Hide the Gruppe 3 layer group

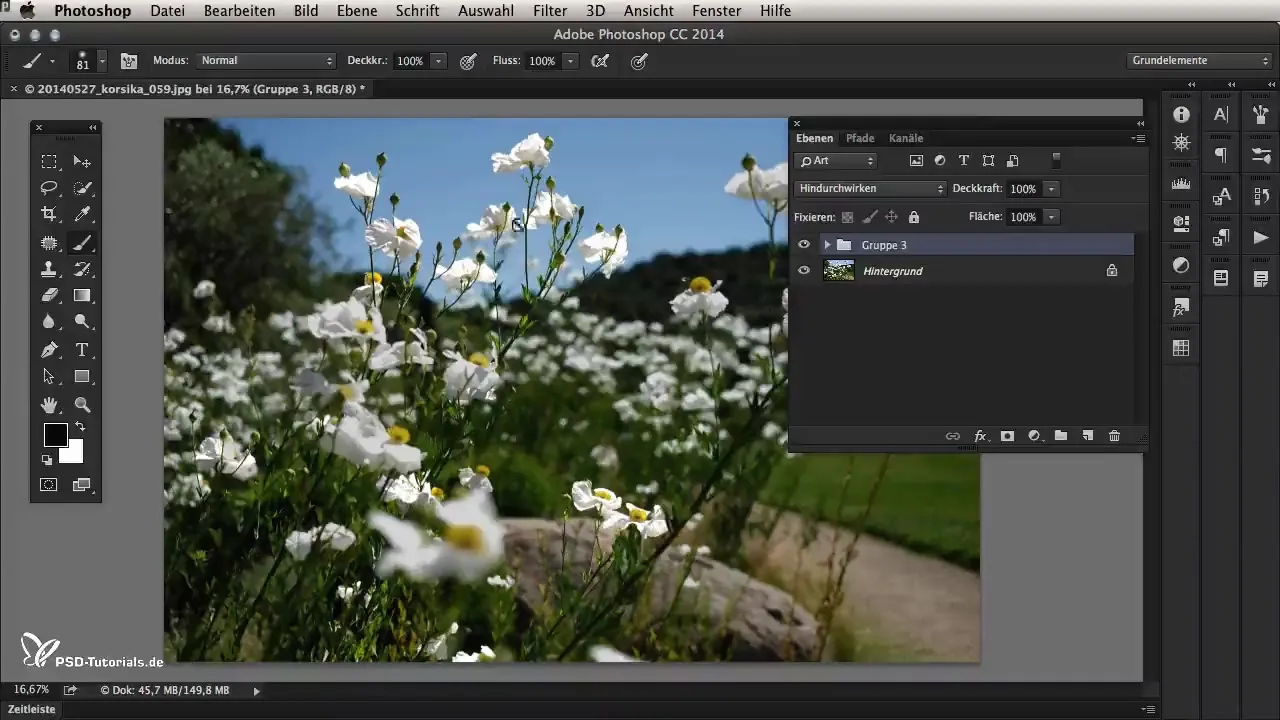(804, 244)
